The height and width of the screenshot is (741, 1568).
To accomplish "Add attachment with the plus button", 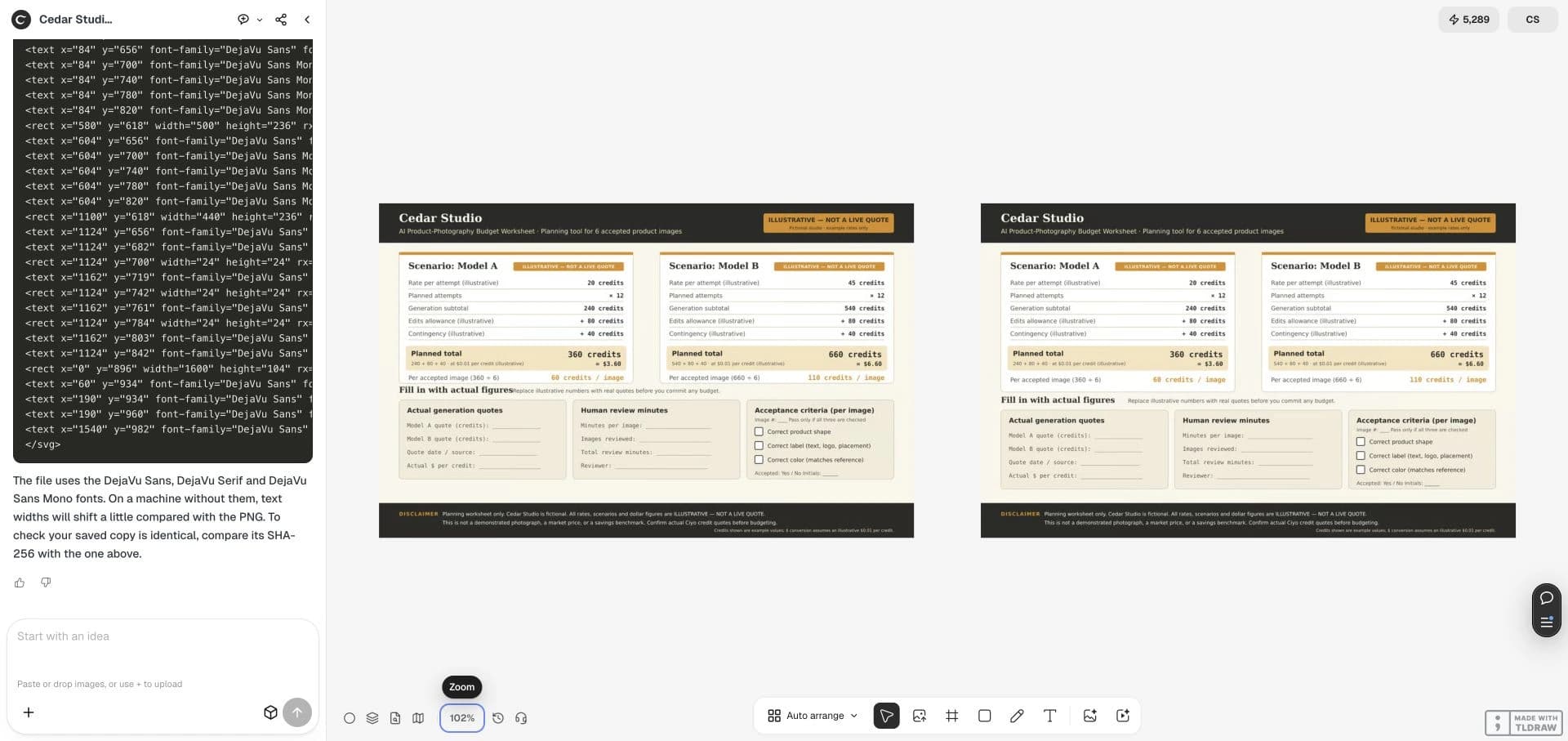I will tap(29, 712).
